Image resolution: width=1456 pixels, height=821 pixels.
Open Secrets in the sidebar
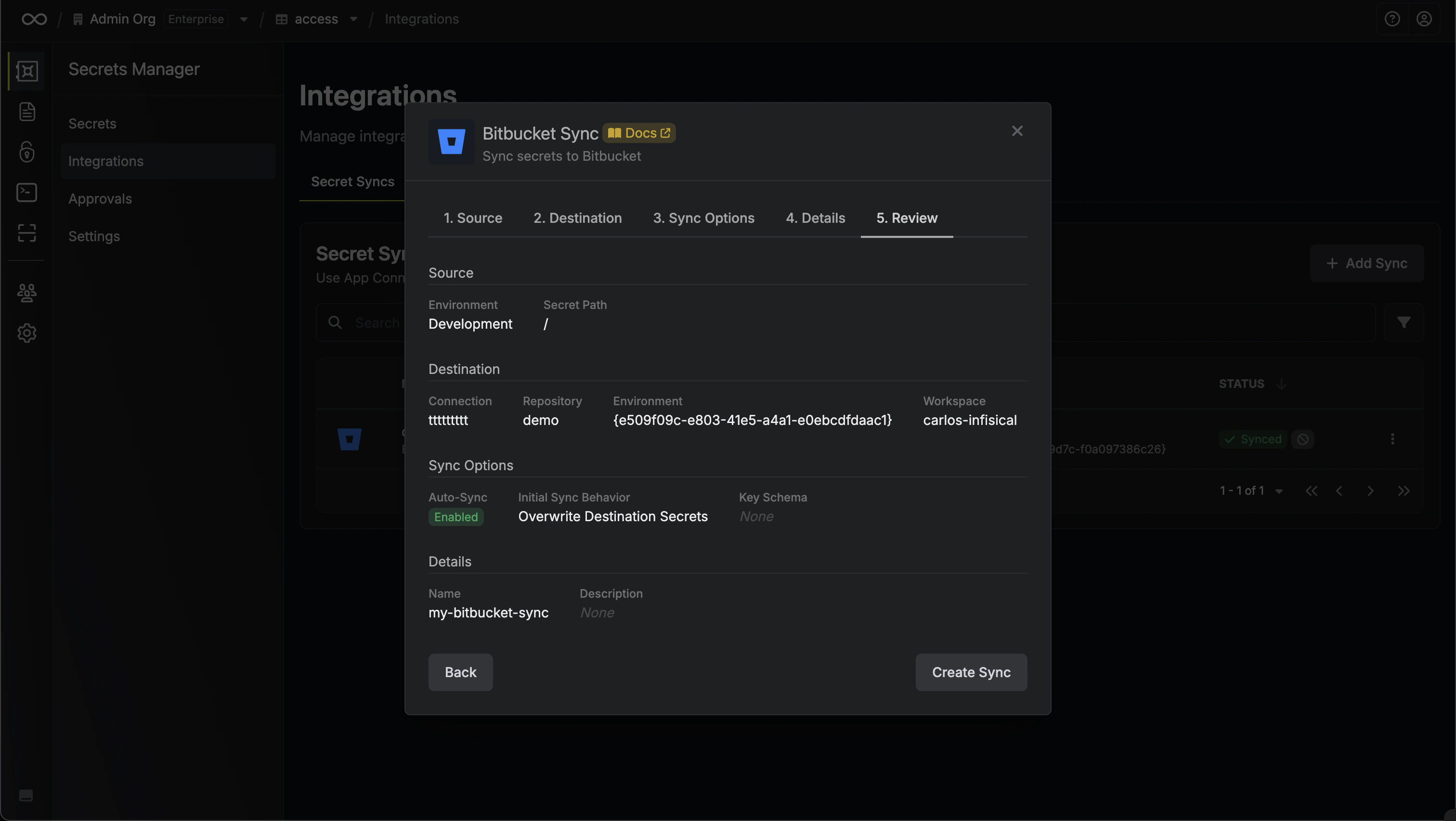pyautogui.click(x=168, y=124)
